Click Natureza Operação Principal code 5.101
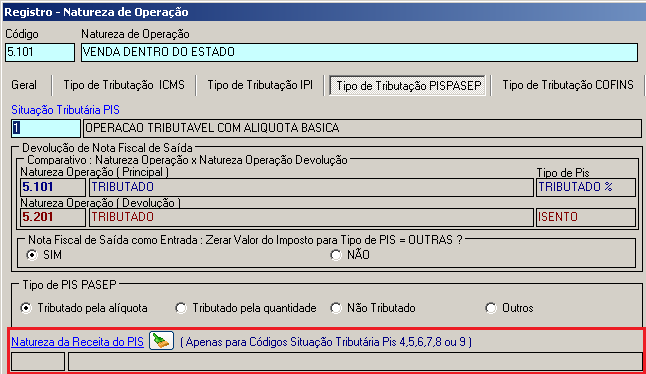 point(53,187)
